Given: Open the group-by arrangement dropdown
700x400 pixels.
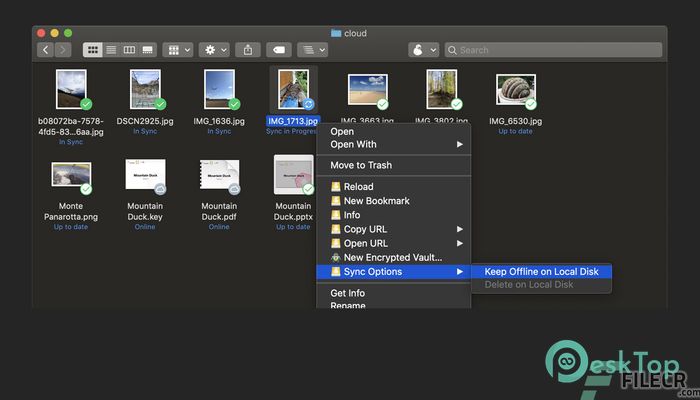Looking at the screenshot, I should tap(178, 50).
